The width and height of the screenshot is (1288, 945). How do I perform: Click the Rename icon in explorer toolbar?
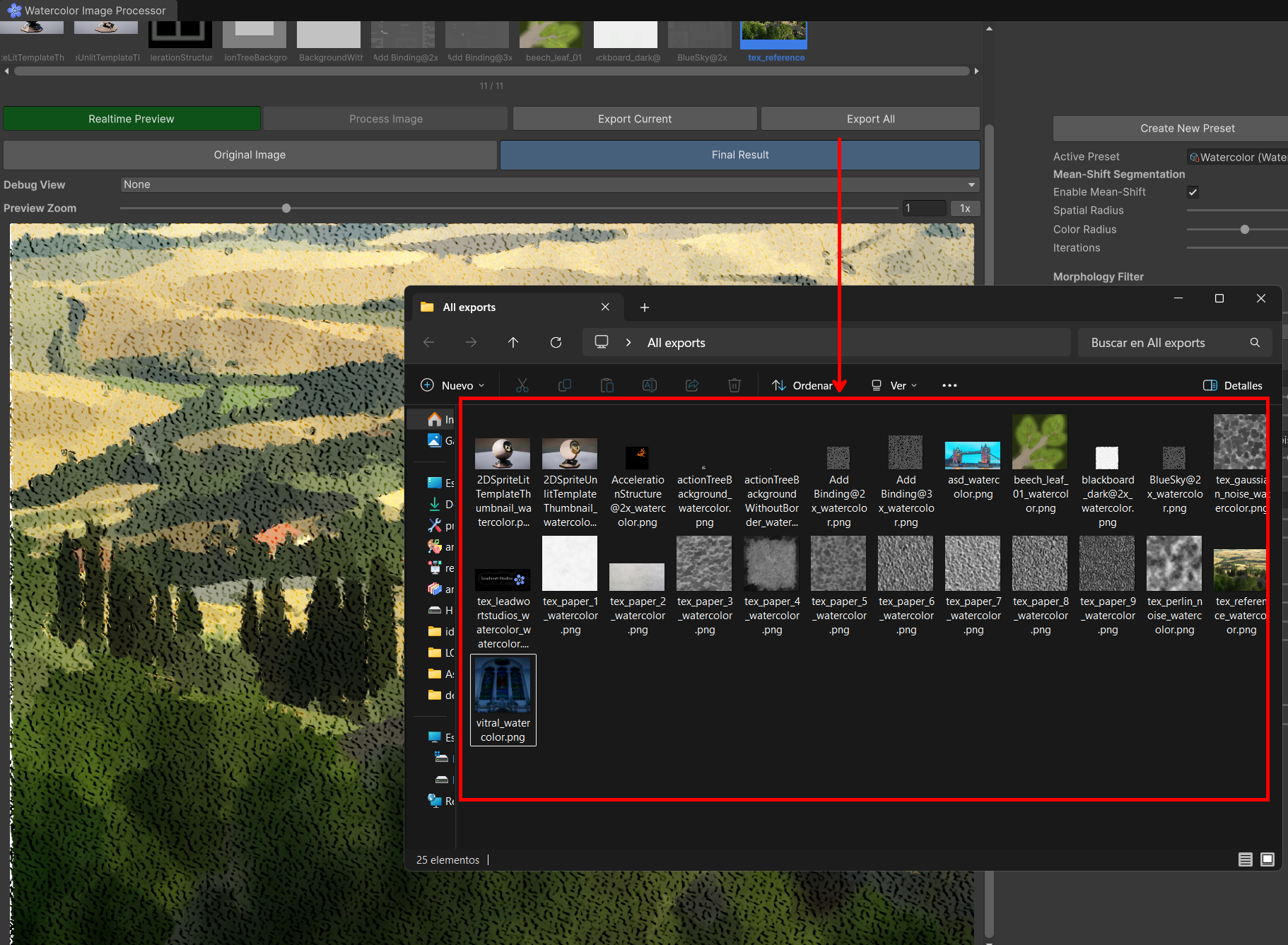pyautogui.click(x=650, y=385)
